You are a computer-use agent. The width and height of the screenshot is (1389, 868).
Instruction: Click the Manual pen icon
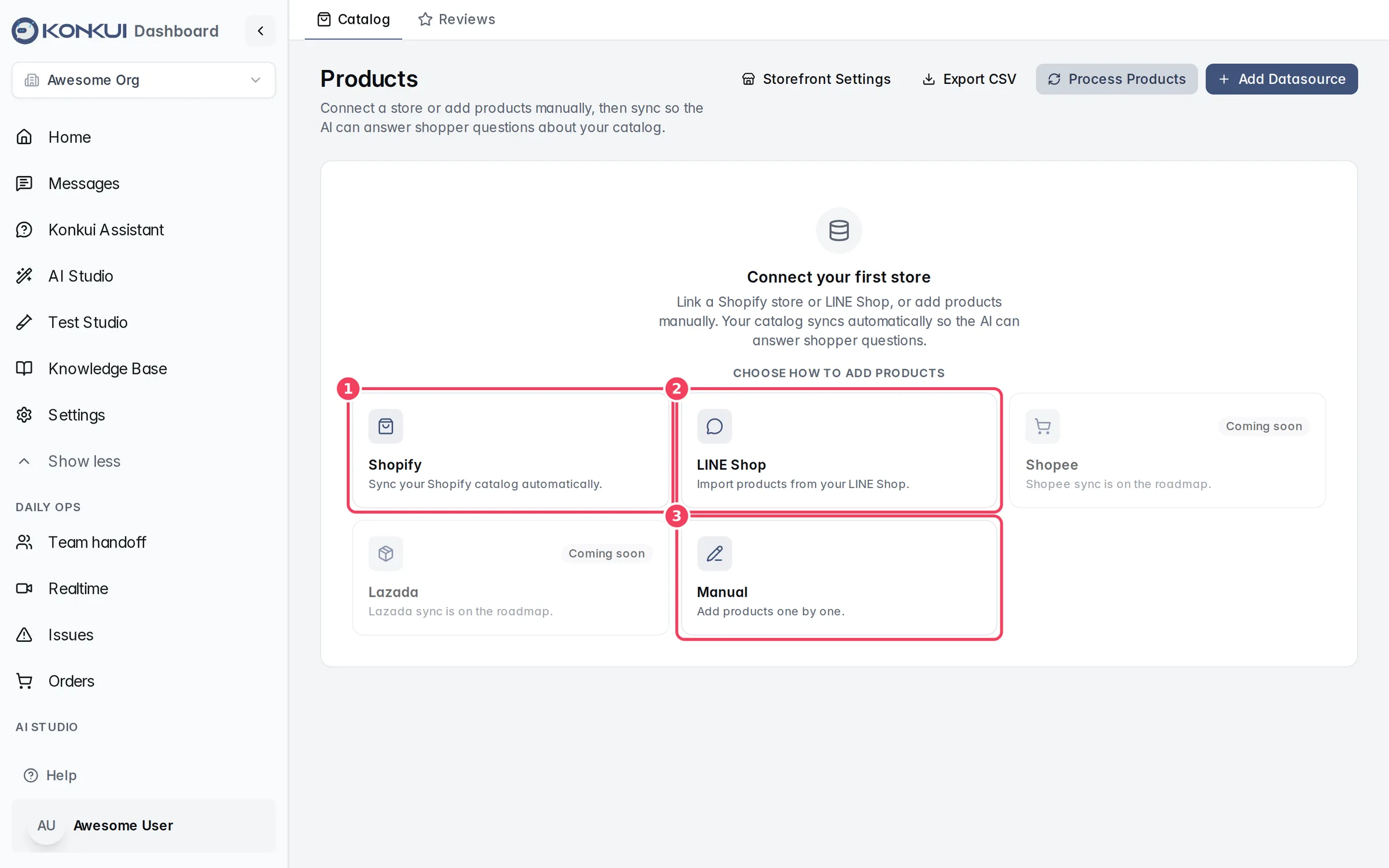715,554
